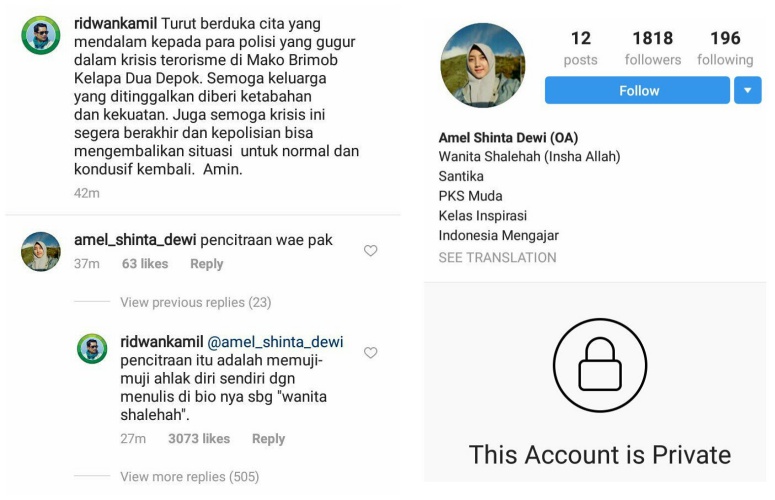Click SEE TRANSLATION under the bio
Viewport: 775px width, 500px height.
[497, 257]
